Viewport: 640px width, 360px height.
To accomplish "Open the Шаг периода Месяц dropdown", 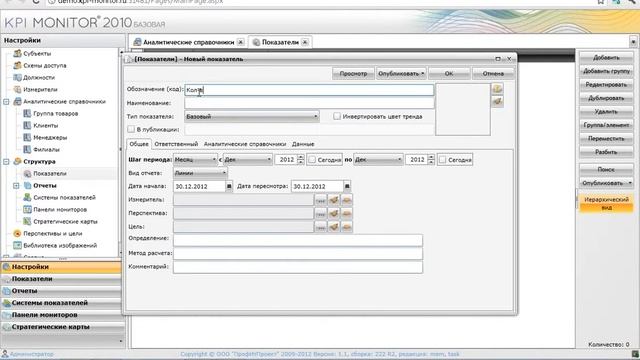I will 196,160.
